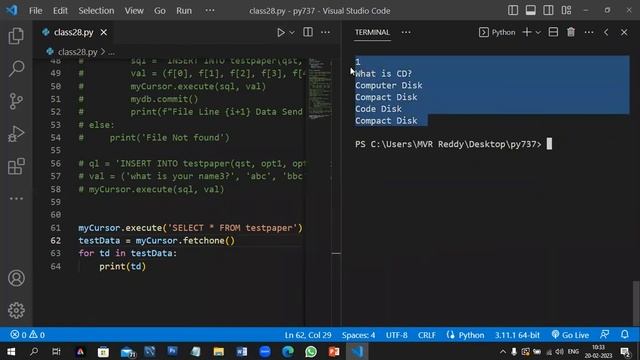This screenshot has width=640, height=360.
Task: Open the Run and Debug view
Action: pos(16,134)
